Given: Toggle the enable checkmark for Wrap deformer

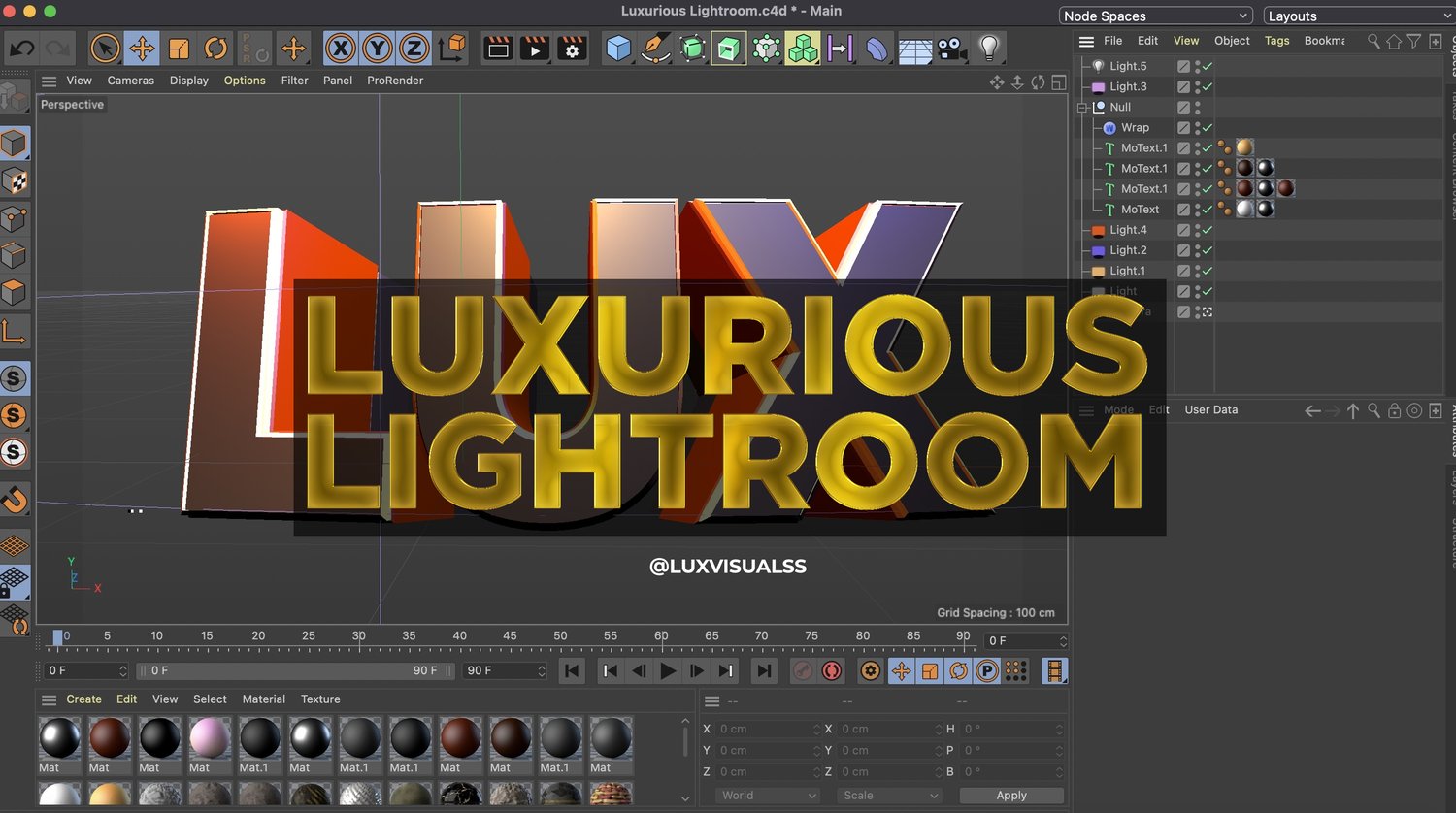Looking at the screenshot, I should coord(1208,128).
